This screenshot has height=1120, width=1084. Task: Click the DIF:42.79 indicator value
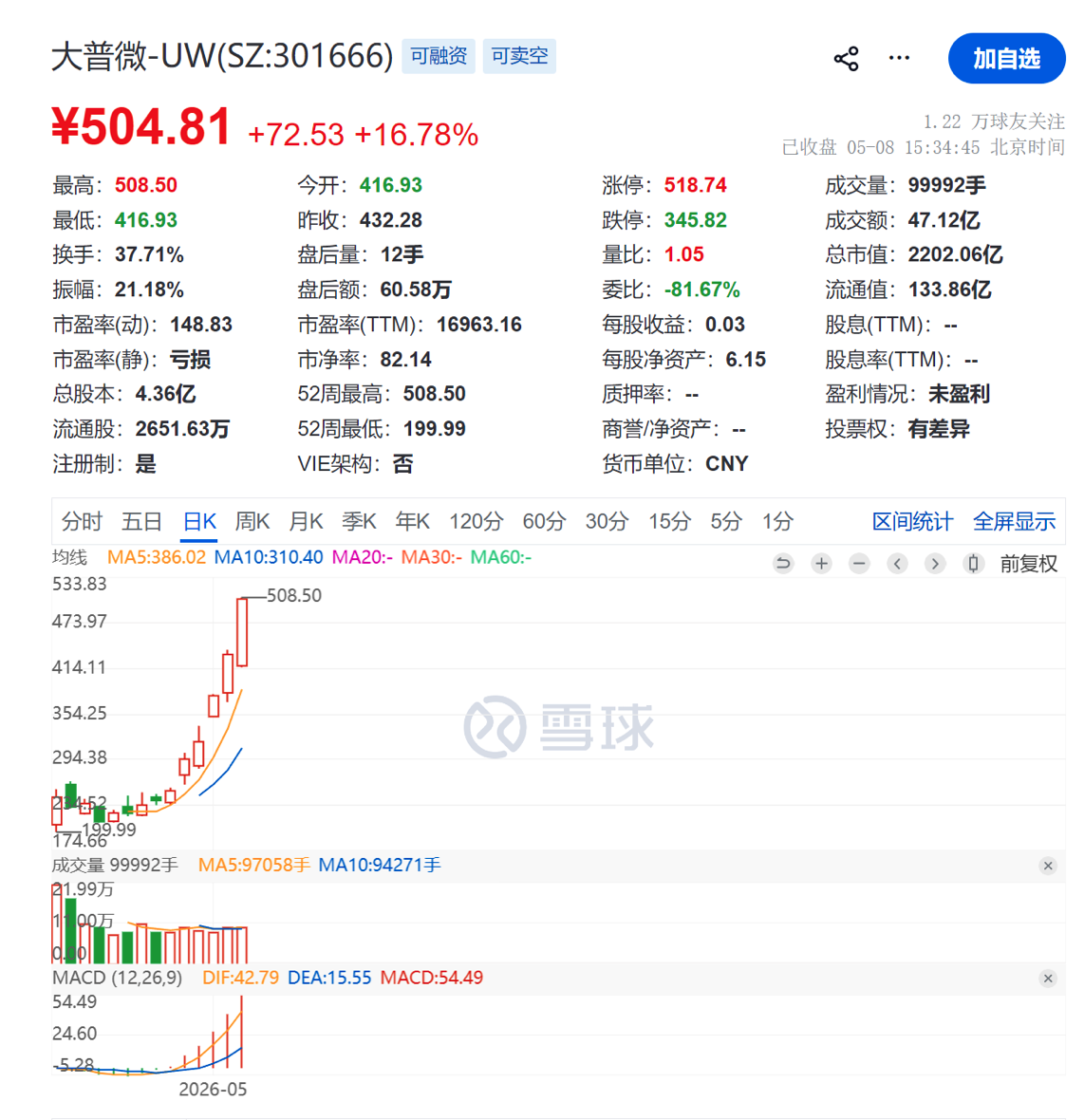click(240, 977)
